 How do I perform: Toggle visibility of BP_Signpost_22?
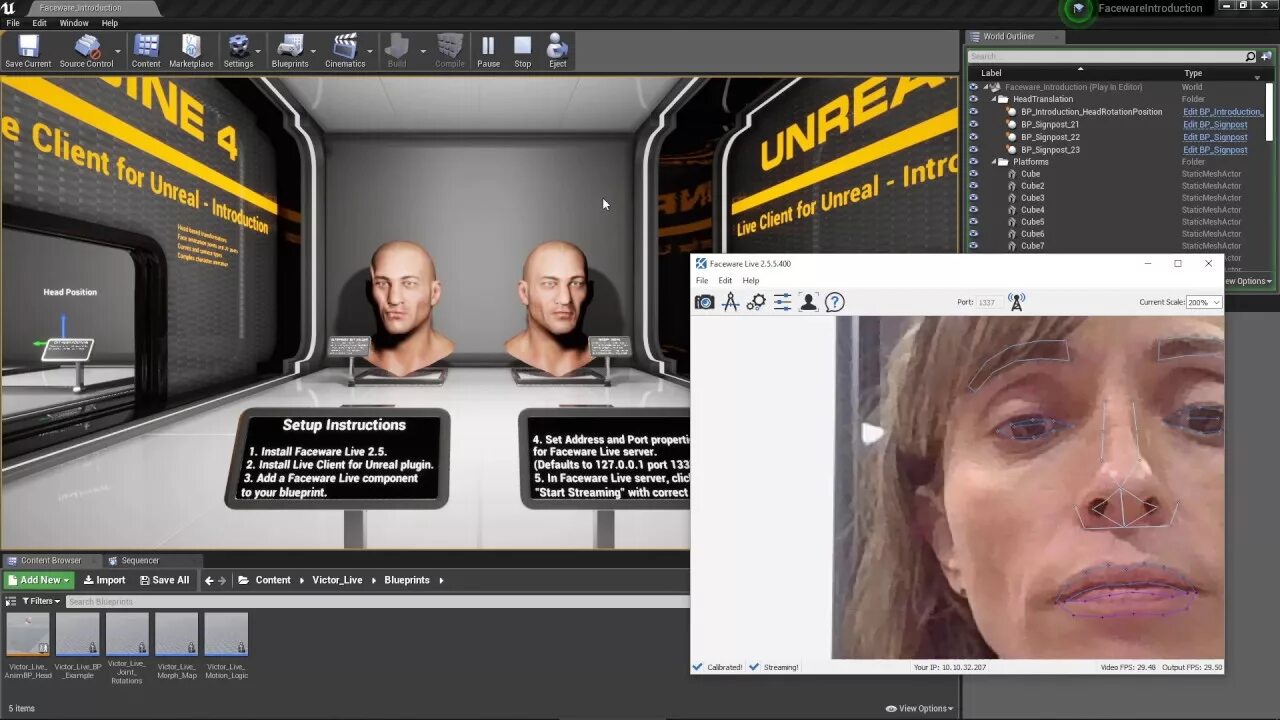tap(973, 137)
